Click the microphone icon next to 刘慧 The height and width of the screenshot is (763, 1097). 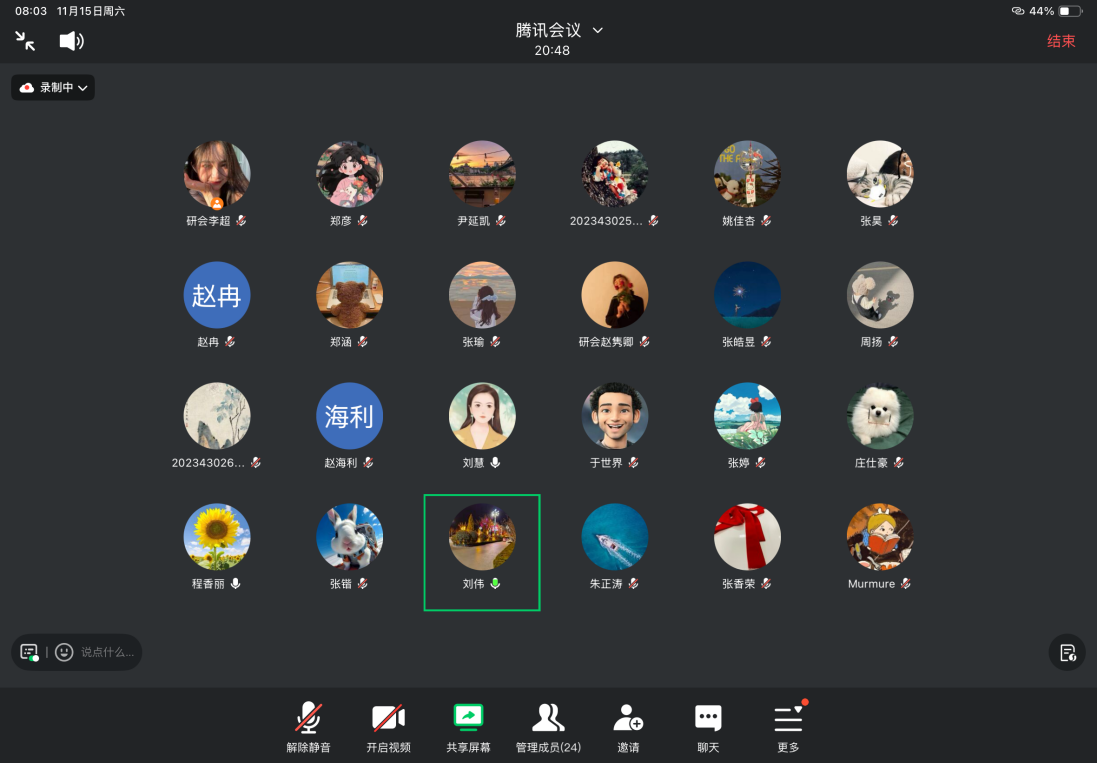(495, 463)
